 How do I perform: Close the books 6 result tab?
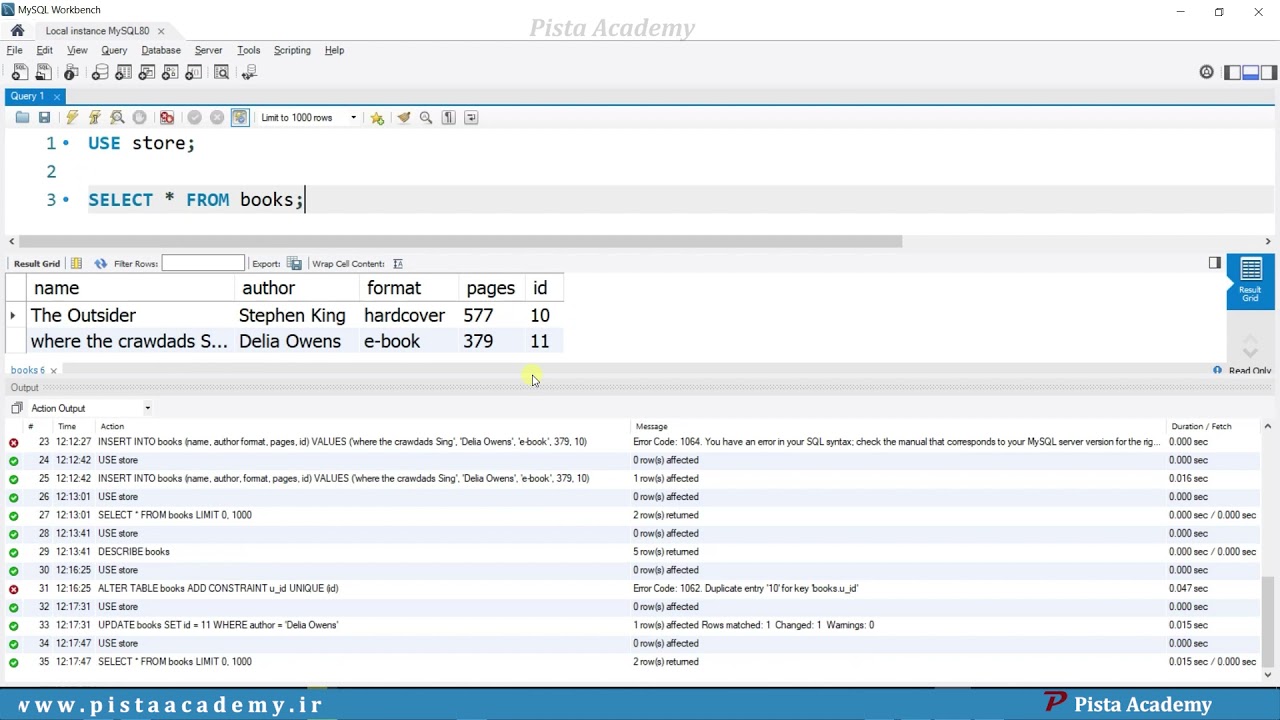(54, 370)
